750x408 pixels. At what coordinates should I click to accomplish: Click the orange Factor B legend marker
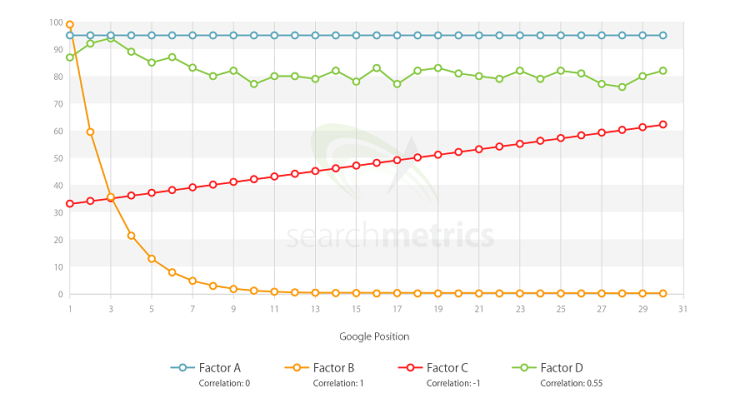coord(293,368)
